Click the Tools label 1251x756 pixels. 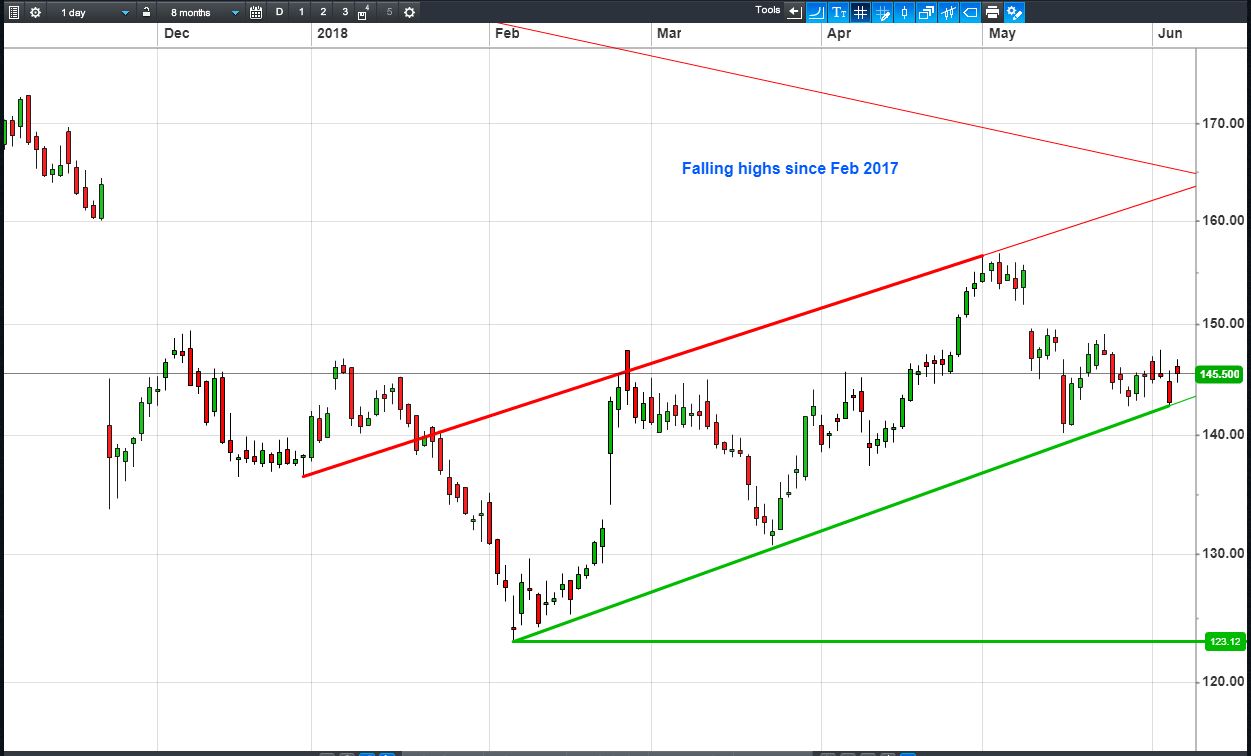pos(768,10)
